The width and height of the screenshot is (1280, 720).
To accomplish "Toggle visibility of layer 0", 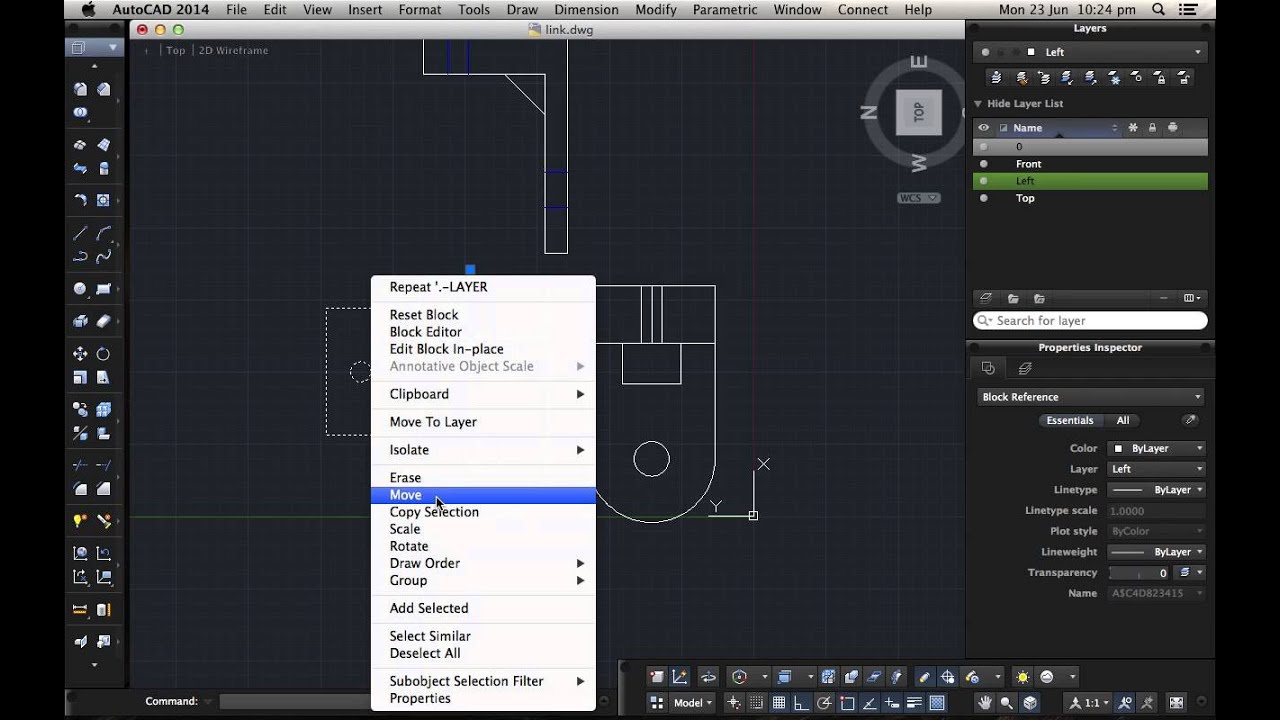I will coord(984,147).
